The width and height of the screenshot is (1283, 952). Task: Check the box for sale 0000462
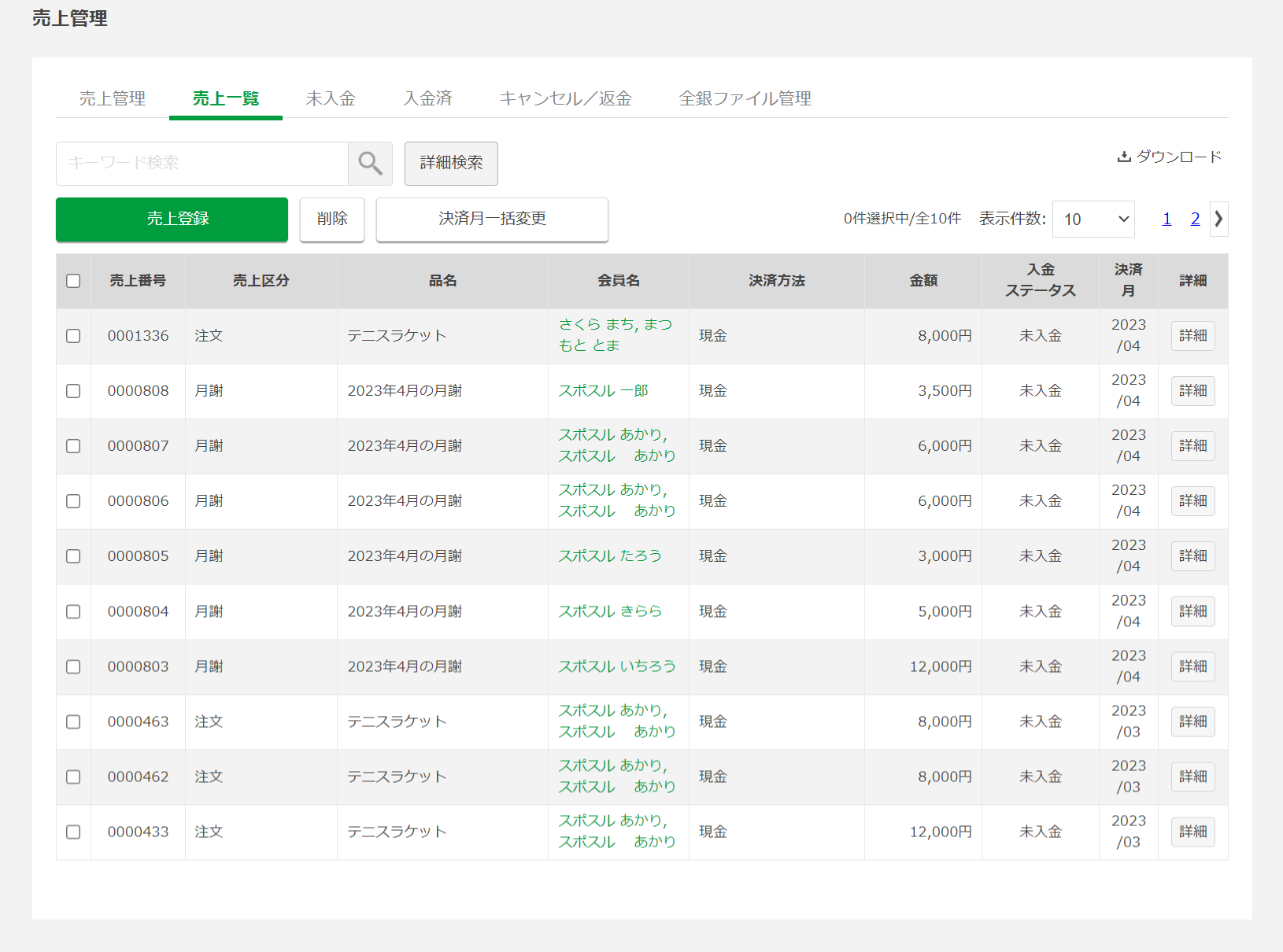pos(73,777)
